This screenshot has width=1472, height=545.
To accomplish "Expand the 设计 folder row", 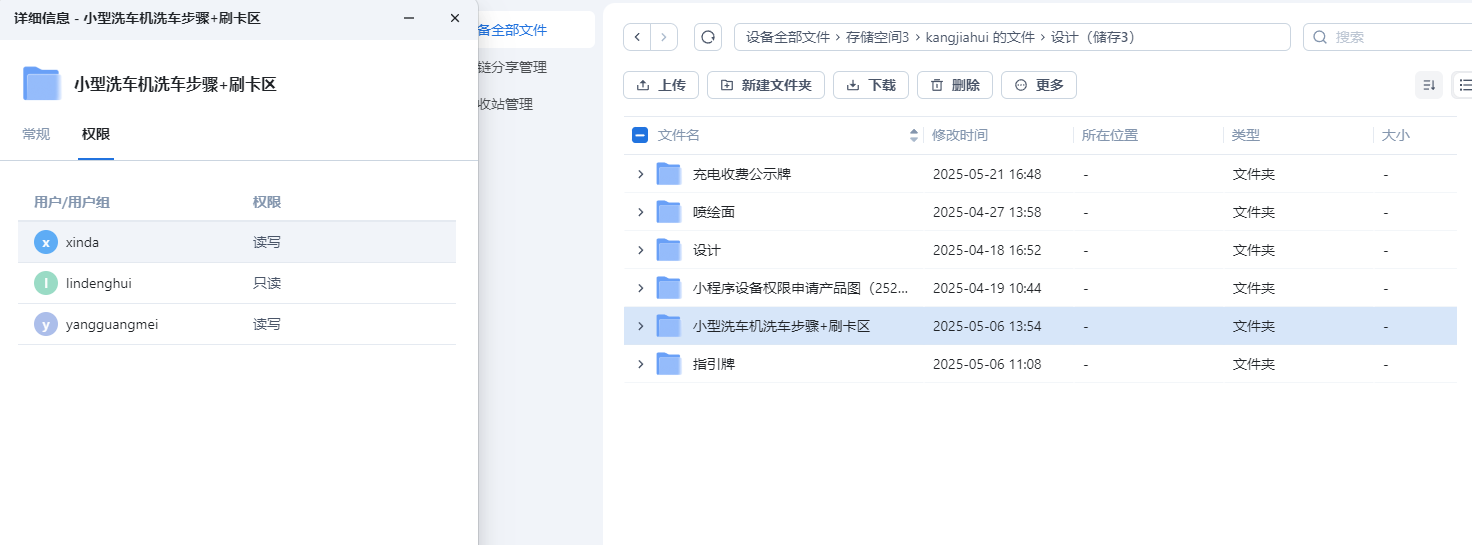I will point(641,250).
